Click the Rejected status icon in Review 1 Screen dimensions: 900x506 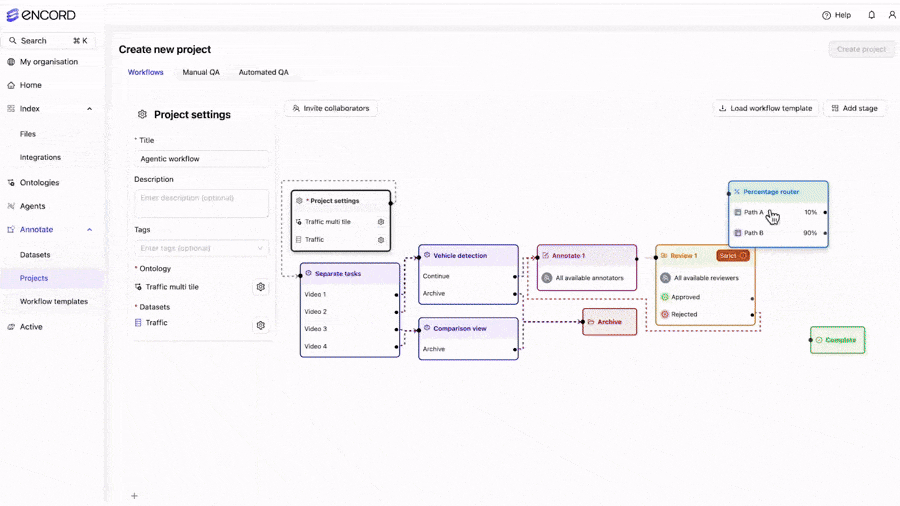[665, 314]
